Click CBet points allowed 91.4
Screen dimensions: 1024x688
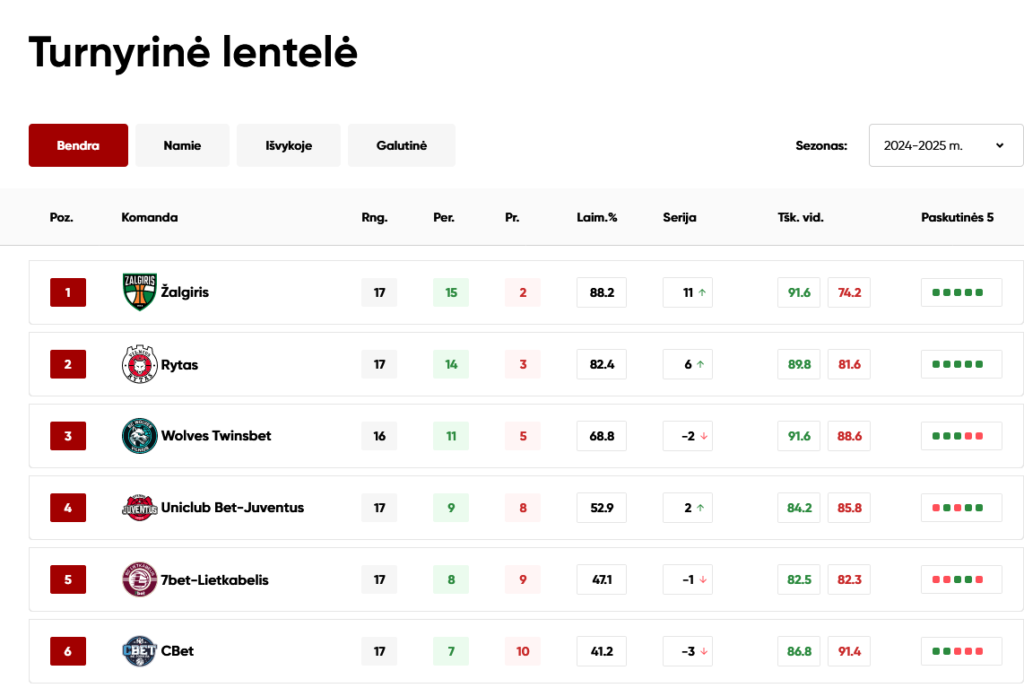tap(849, 651)
